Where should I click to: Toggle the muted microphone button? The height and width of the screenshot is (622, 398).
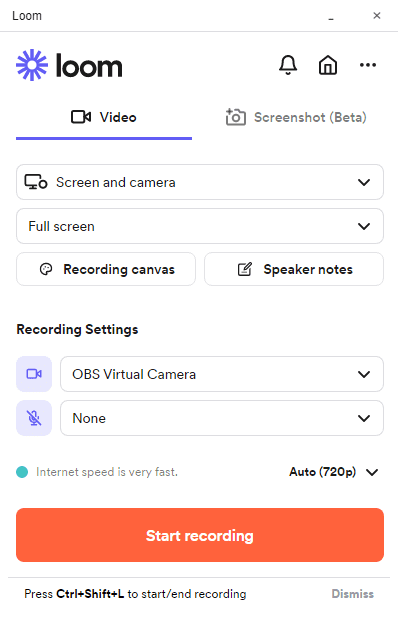click(x=34, y=418)
